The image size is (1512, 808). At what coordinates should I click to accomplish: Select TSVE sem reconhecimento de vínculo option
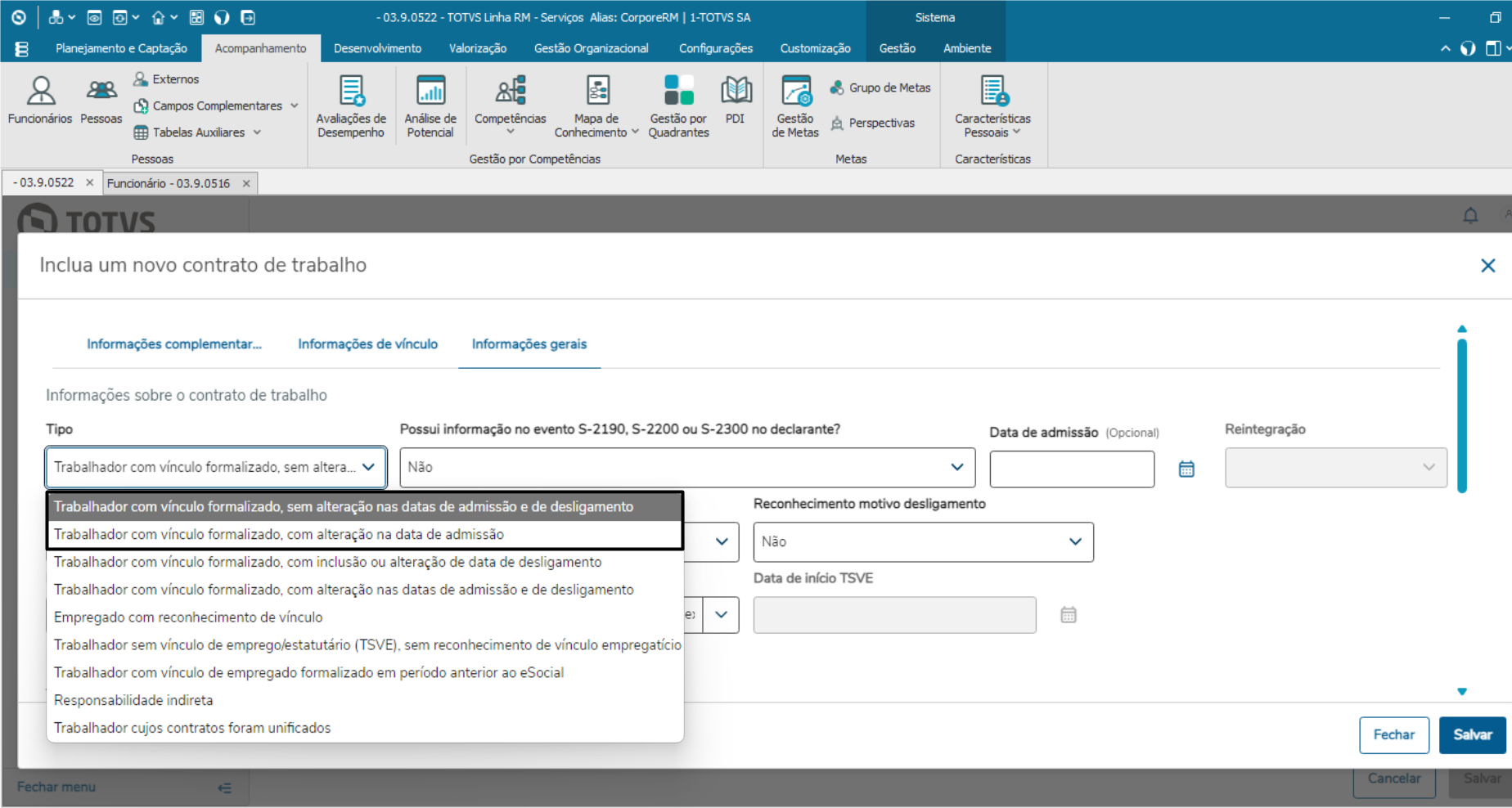[364, 645]
